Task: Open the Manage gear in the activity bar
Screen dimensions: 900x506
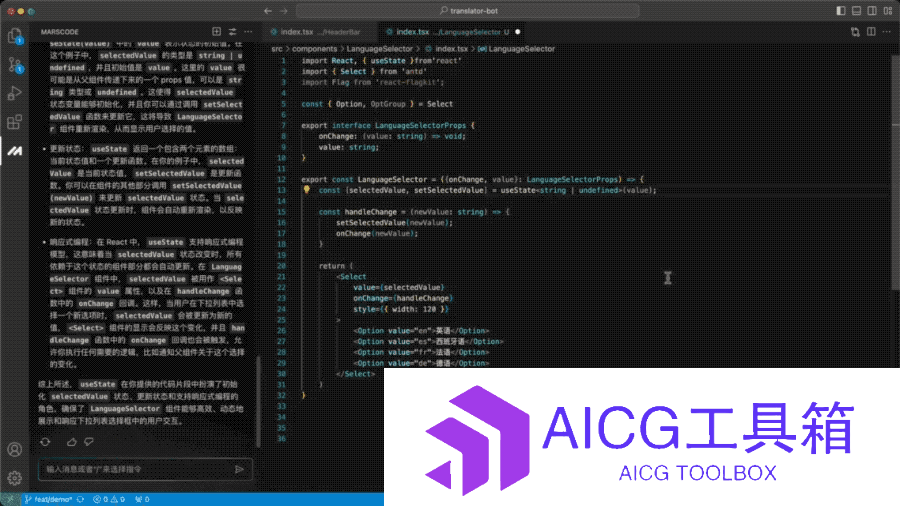Action: coord(15,477)
